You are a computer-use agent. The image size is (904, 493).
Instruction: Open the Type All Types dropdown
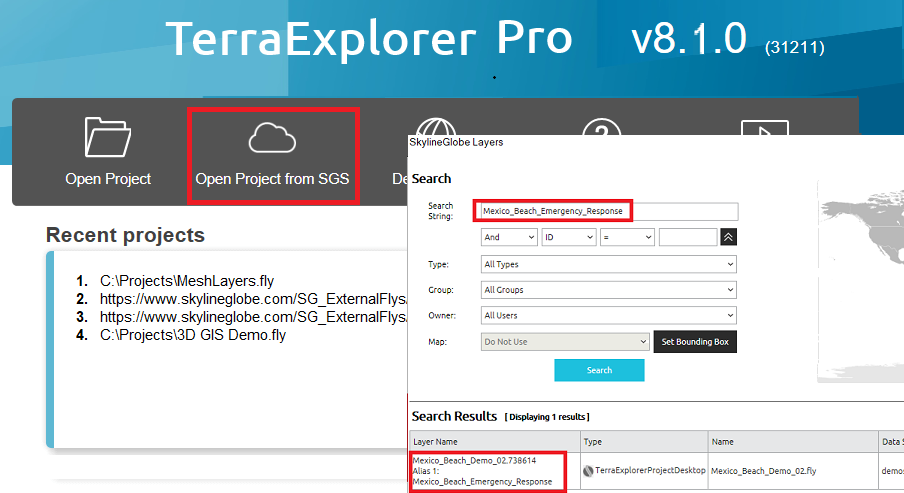tap(609, 264)
